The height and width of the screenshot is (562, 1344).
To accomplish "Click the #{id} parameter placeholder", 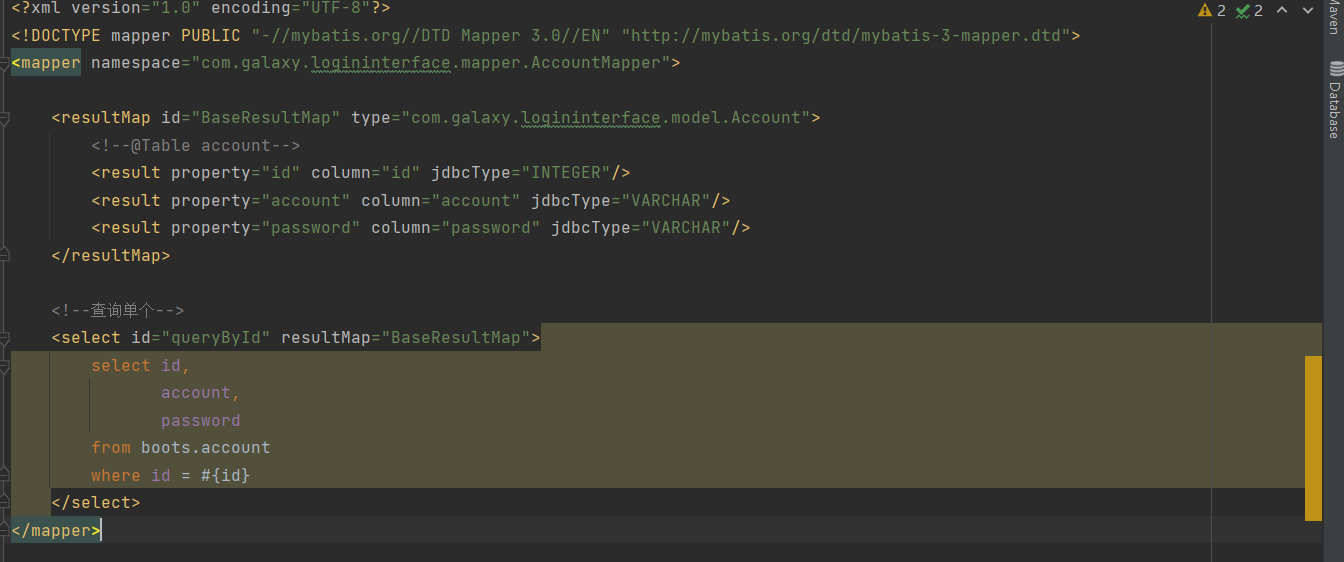I will coord(226,476).
